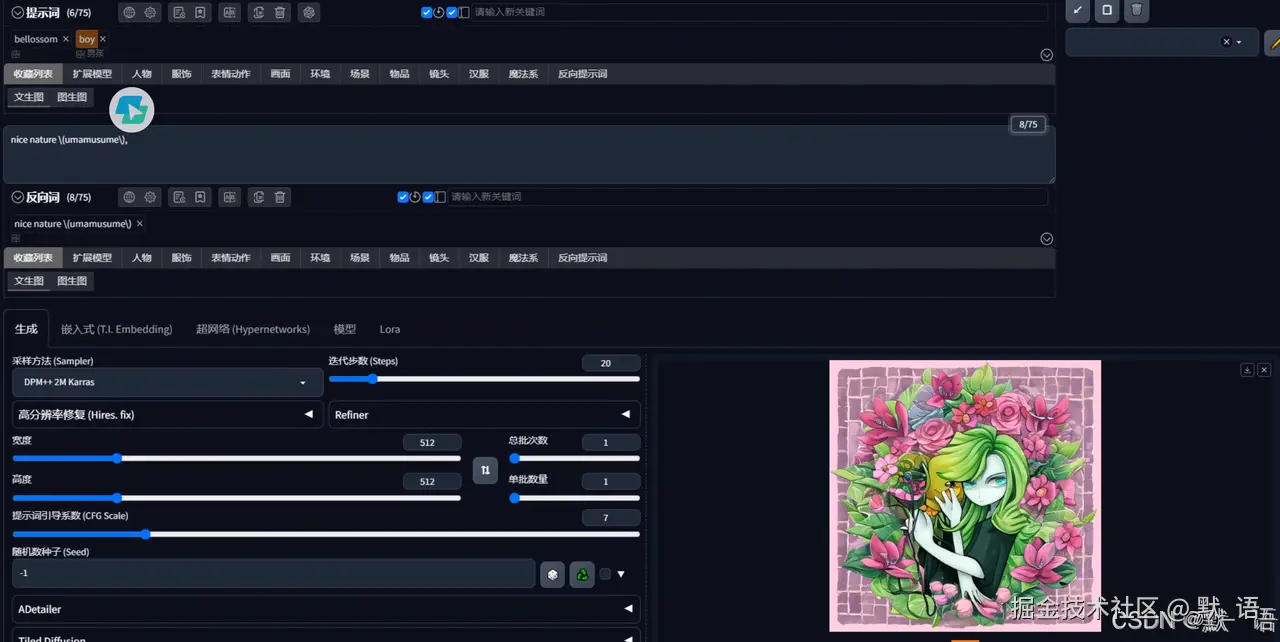Image resolution: width=1280 pixels, height=642 pixels.
Task: Click the history document icon in the 反向词 toolbar
Action: click(178, 197)
